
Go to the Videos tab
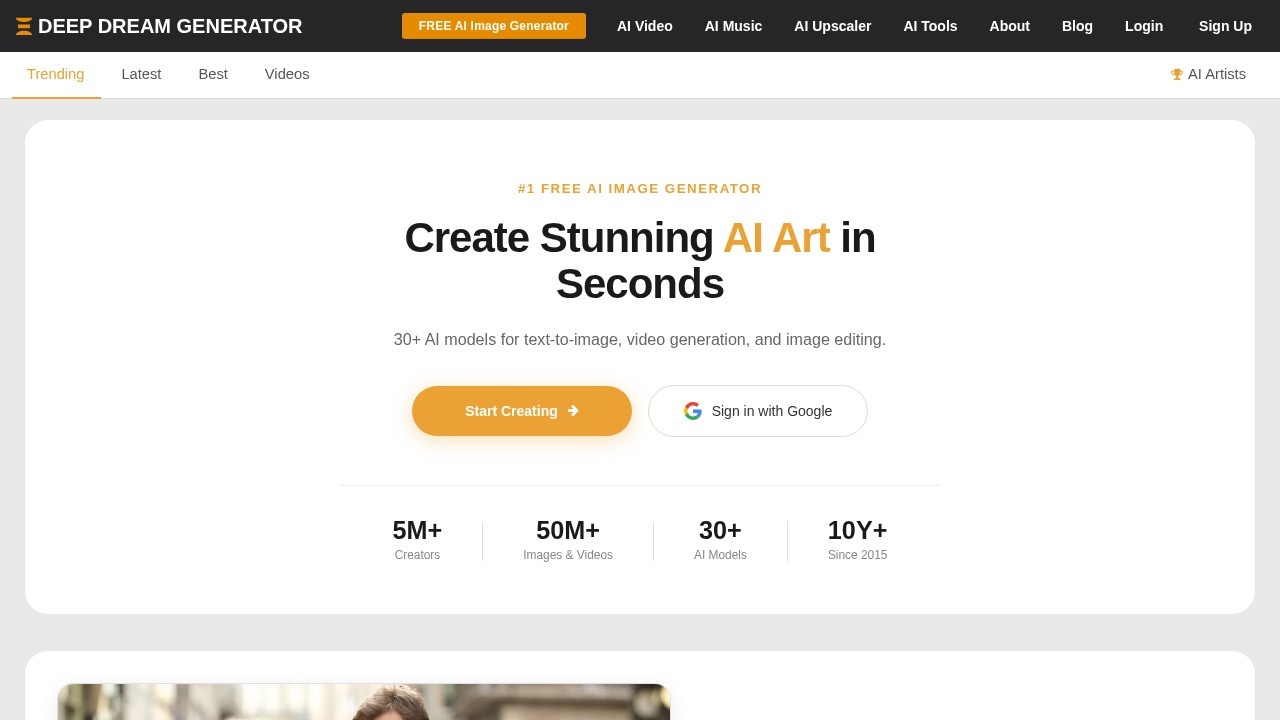287,74
